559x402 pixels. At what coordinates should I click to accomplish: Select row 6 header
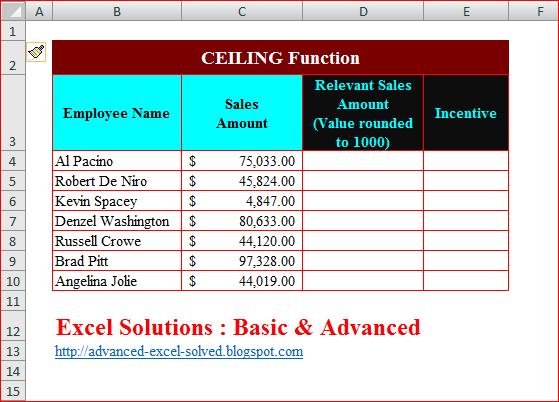[x=13, y=201]
